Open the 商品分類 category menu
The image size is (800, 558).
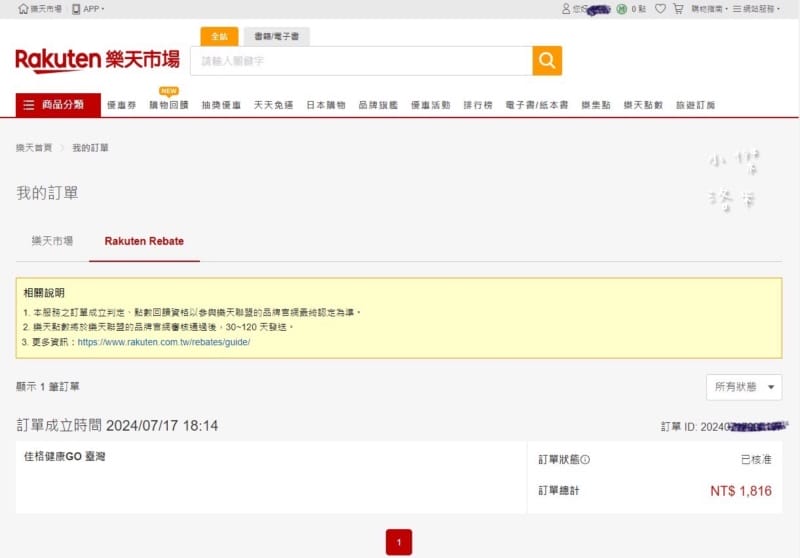(x=58, y=105)
